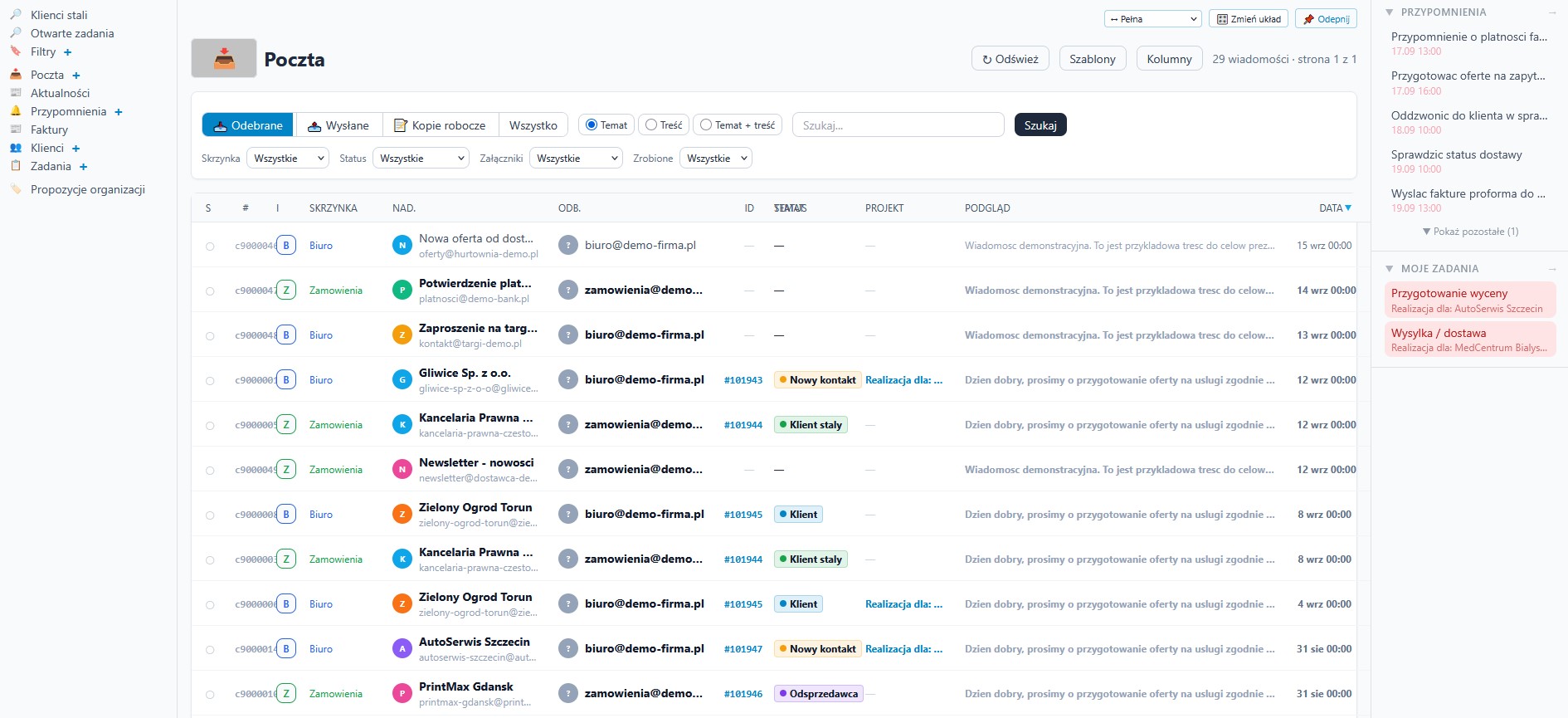Image resolution: width=1568 pixels, height=718 pixels.
Task: Click the Odśwież button
Action: [1010, 59]
